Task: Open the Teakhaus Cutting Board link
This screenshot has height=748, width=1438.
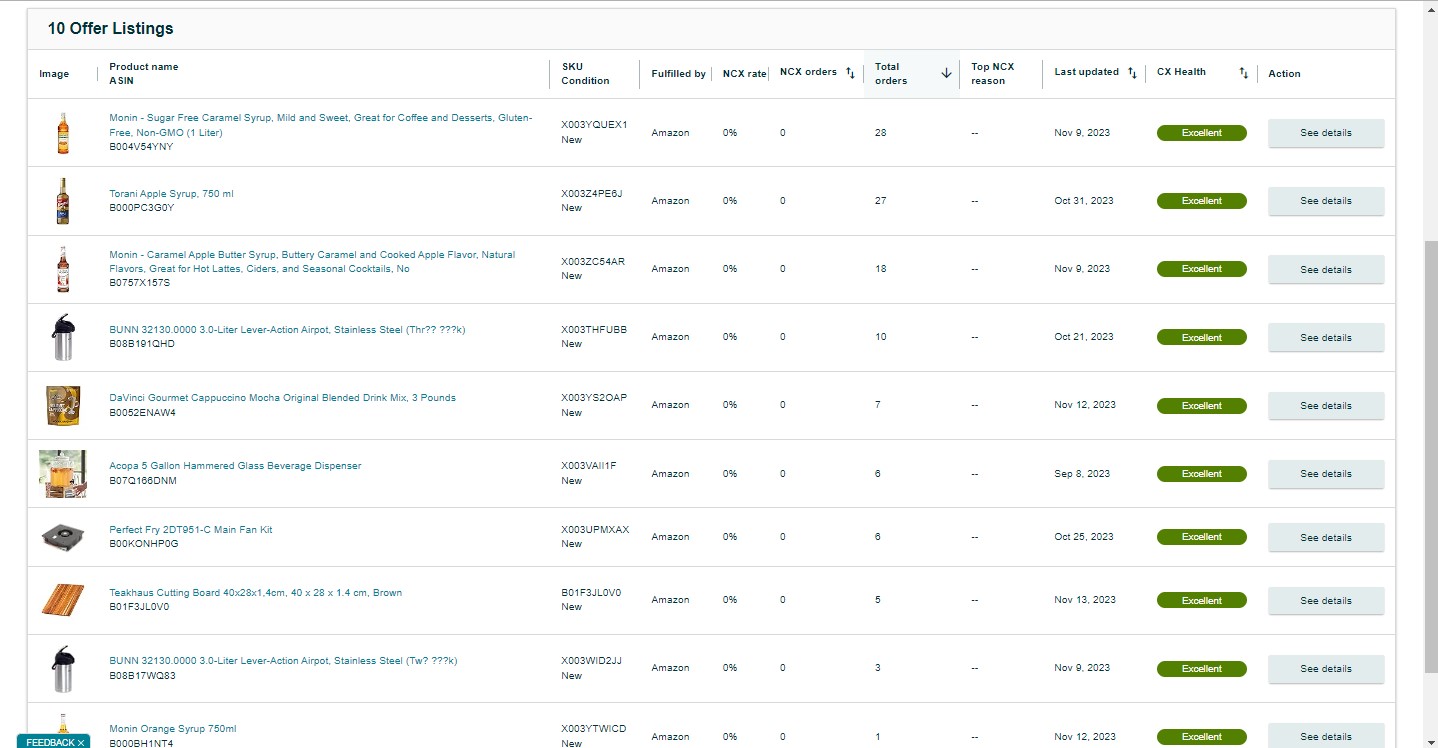Action: point(255,593)
